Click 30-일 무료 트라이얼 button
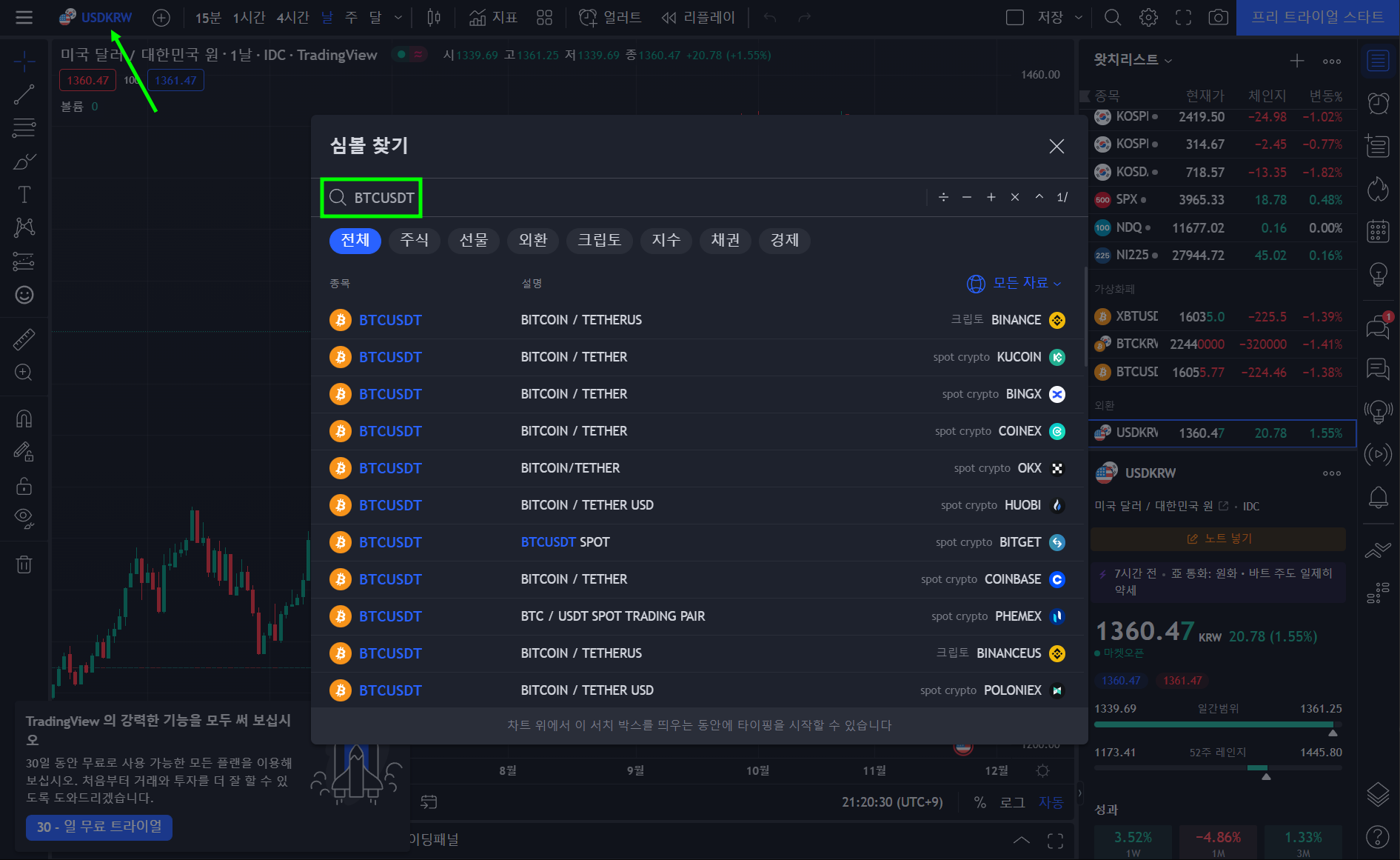Screen dimensions: 1400x860 coord(99,827)
